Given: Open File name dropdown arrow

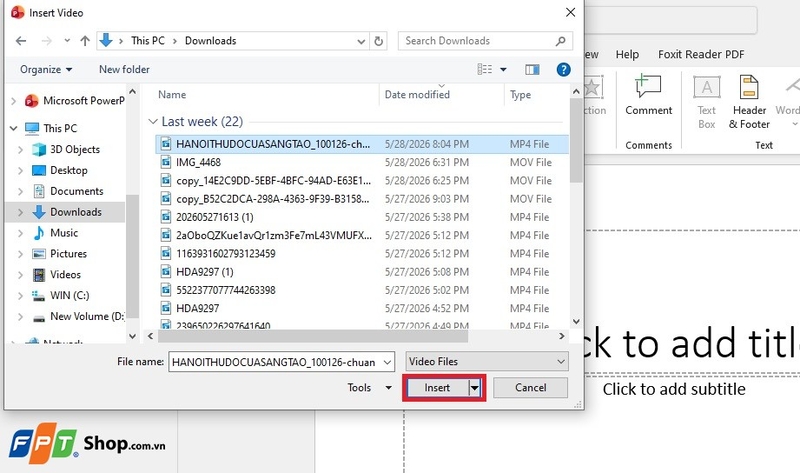Looking at the screenshot, I should point(387,362).
